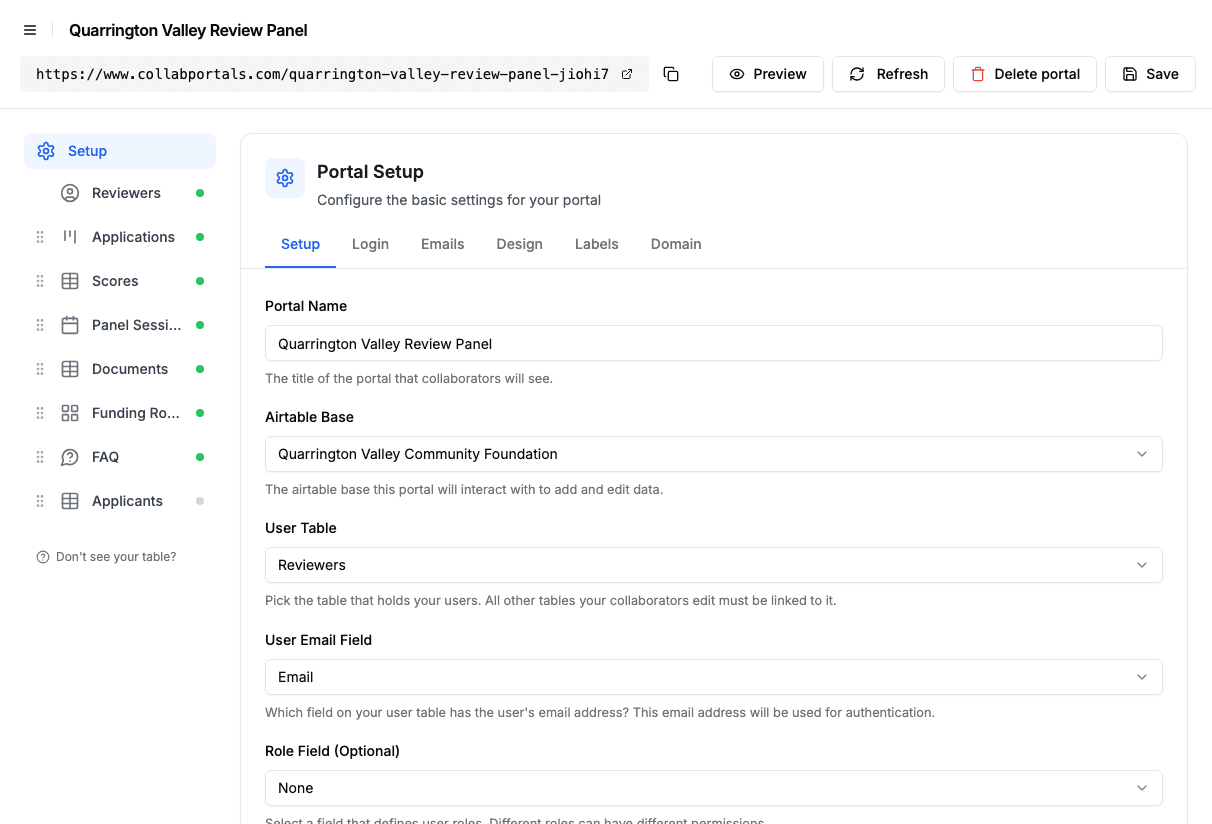Click the Reviewers user-circle icon
Image resolution: width=1212 pixels, height=824 pixels.
click(x=70, y=193)
